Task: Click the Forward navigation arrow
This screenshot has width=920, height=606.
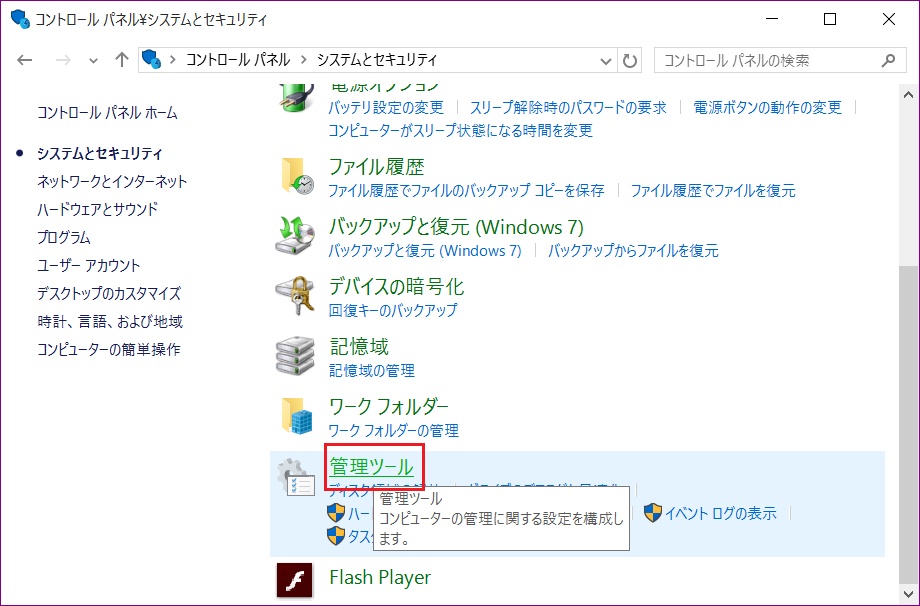Action: (63, 60)
